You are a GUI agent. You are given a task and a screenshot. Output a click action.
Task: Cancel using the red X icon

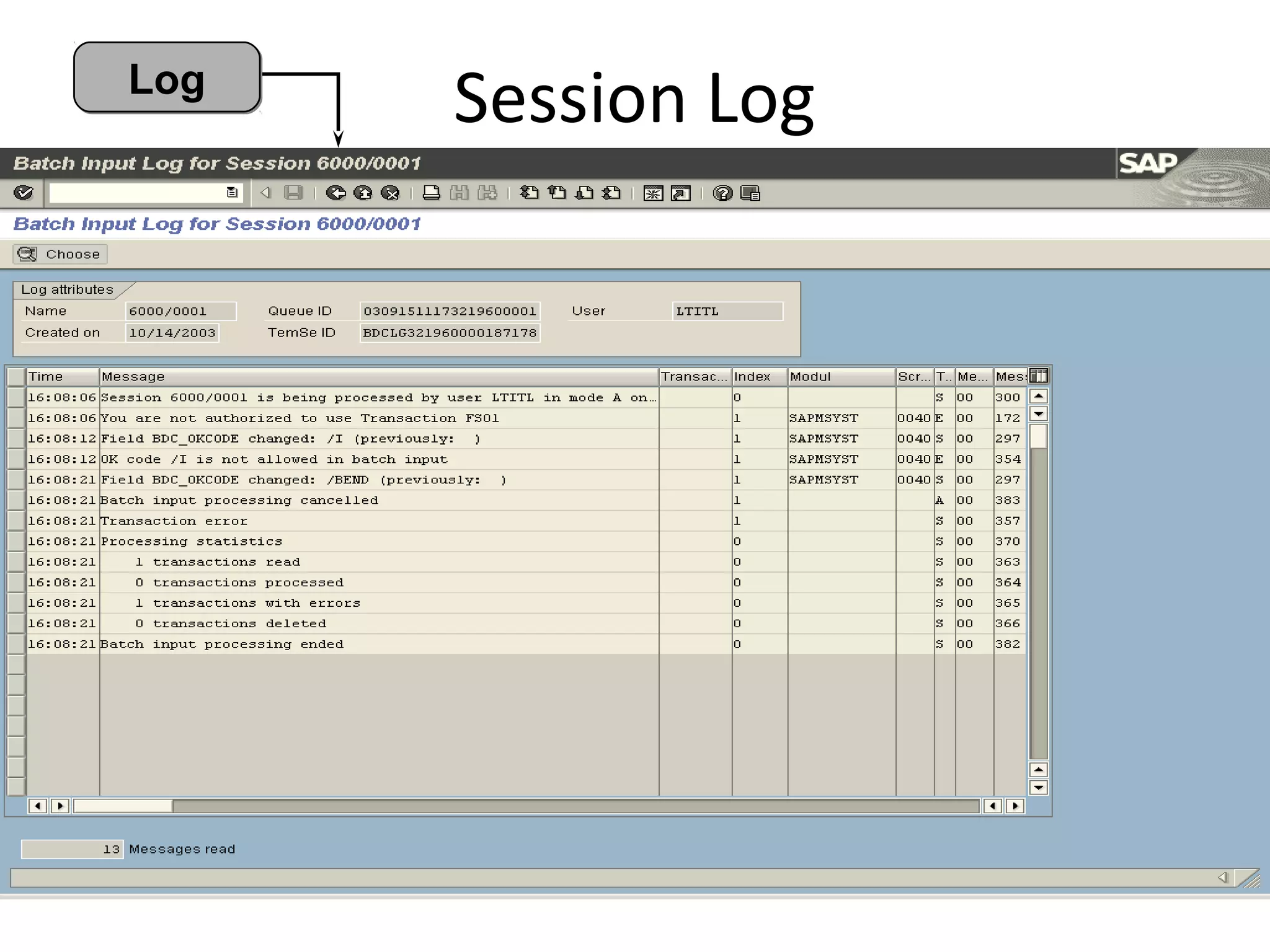tap(390, 193)
